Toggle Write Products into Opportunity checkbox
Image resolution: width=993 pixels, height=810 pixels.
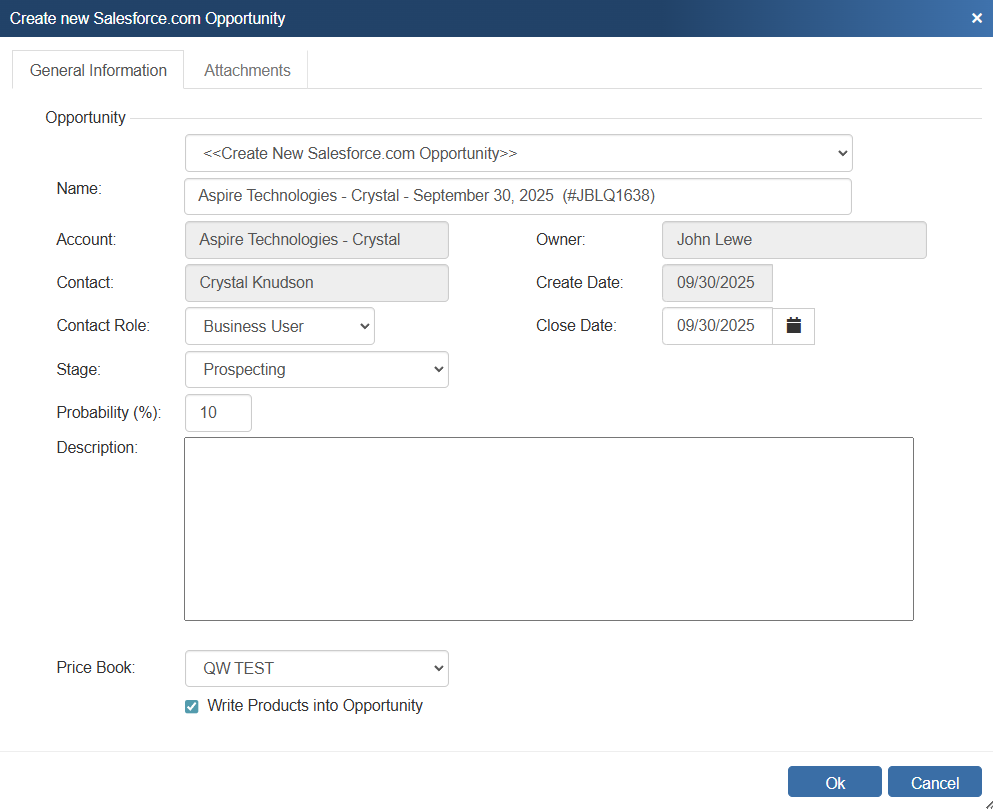click(192, 706)
